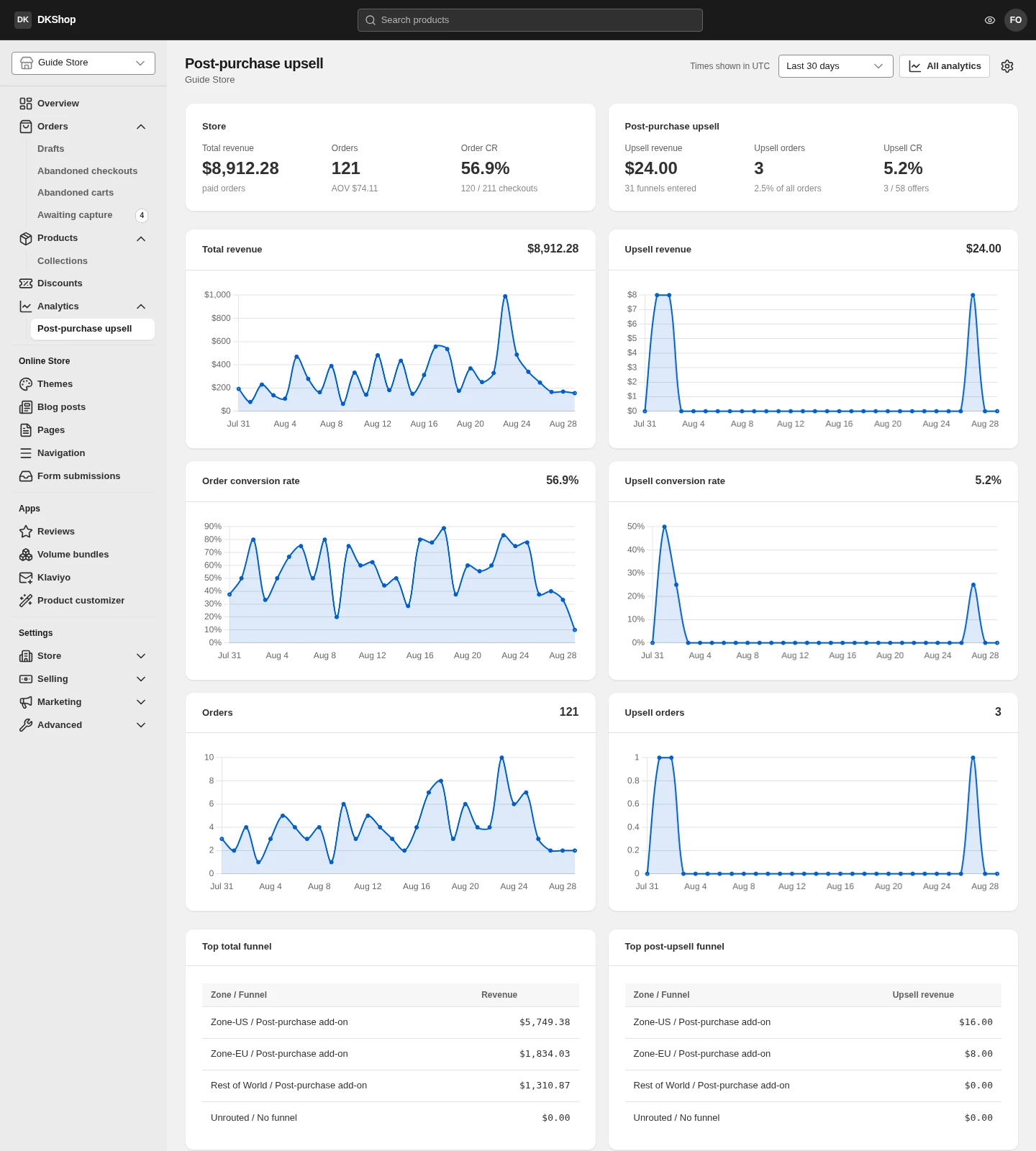This screenshot has height=1151, width=1036.
Task: Click the Reviews star icon
Action: pos(26,532)
